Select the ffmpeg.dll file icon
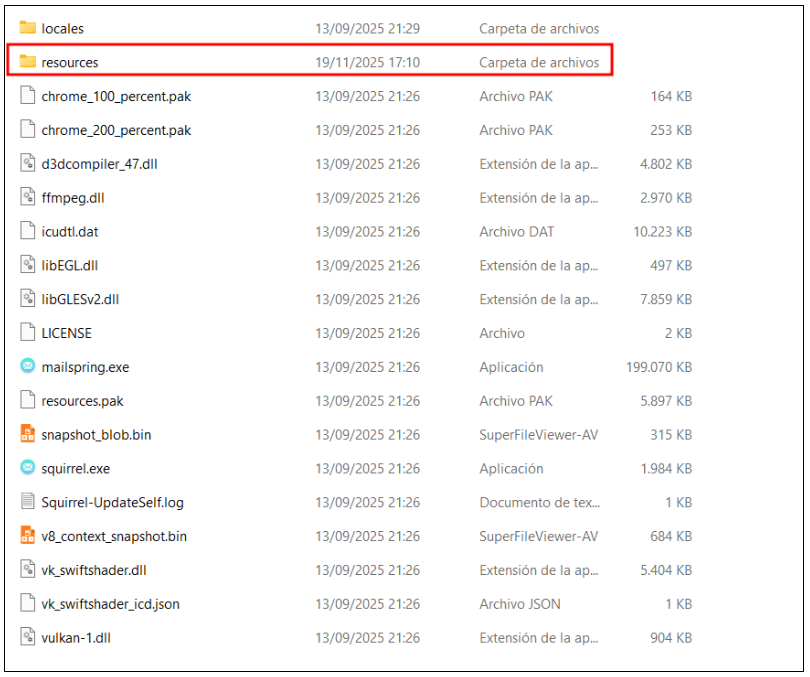Screen dimensions: 810x677 [28, 198]
